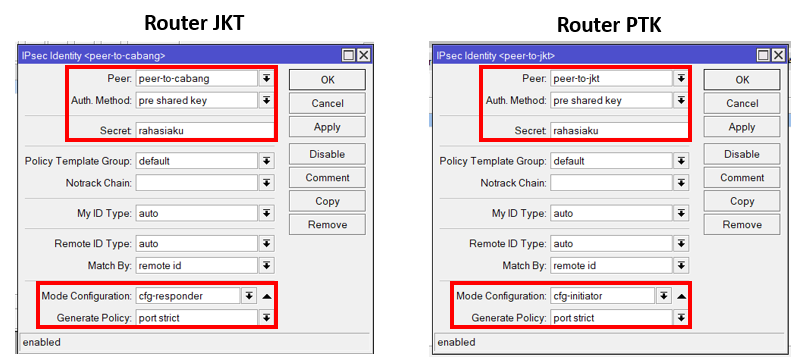Open Auth. Method dropdown in Router JKT
This screenshot has width=797, height=362.
click(x=266, y=100)
